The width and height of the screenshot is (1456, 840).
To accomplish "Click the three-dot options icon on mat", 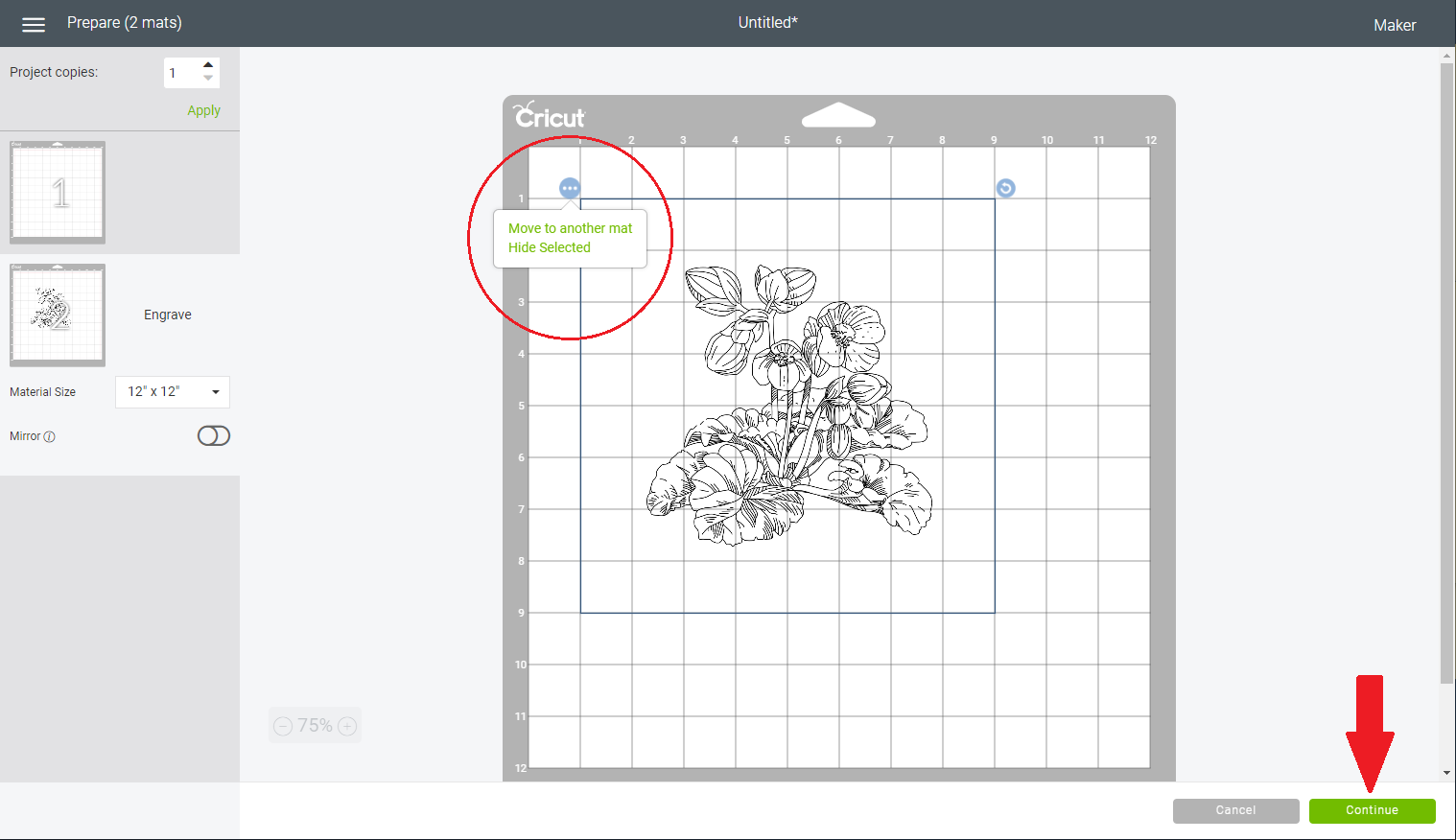I will pyautogui.click(x=570, y=188).
